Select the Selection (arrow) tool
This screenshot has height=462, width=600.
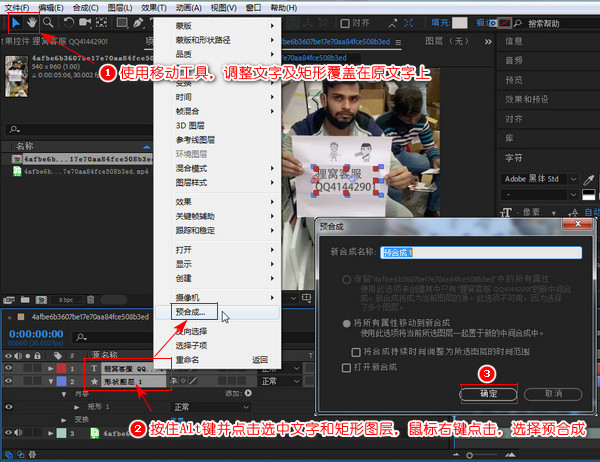[16, 23]
